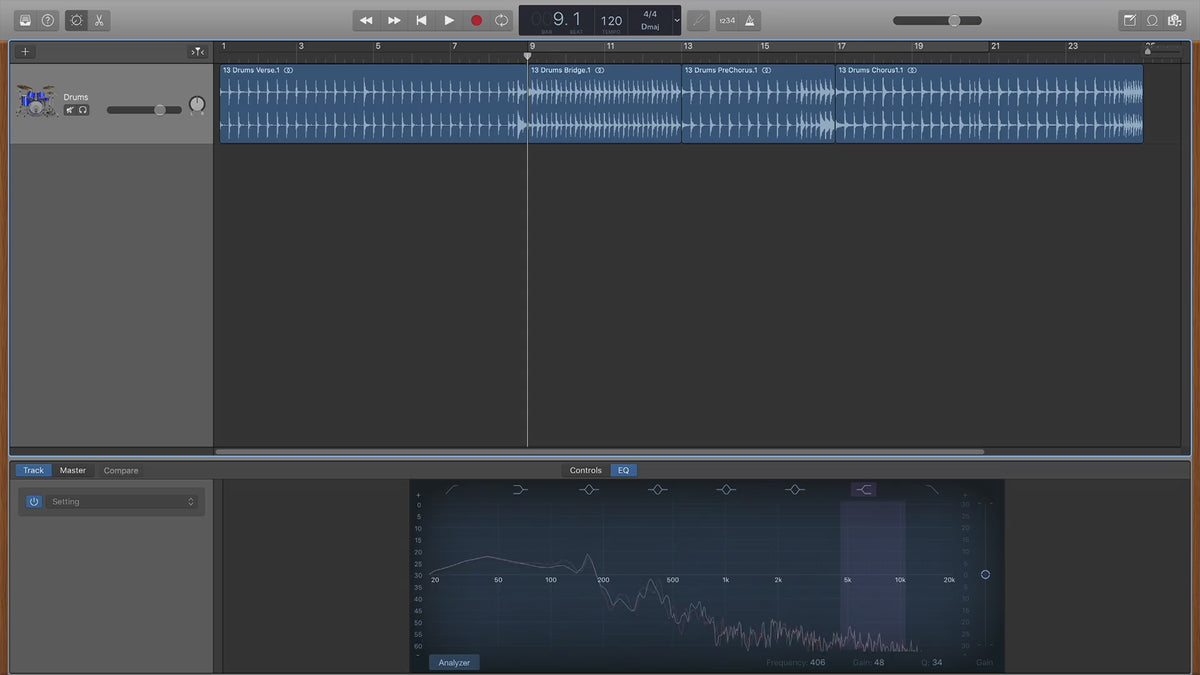Image resolution: width=1200 pixels, height=675 pixels.
Task: Switch to the Controls tab
Action: [x=585, y=470]
